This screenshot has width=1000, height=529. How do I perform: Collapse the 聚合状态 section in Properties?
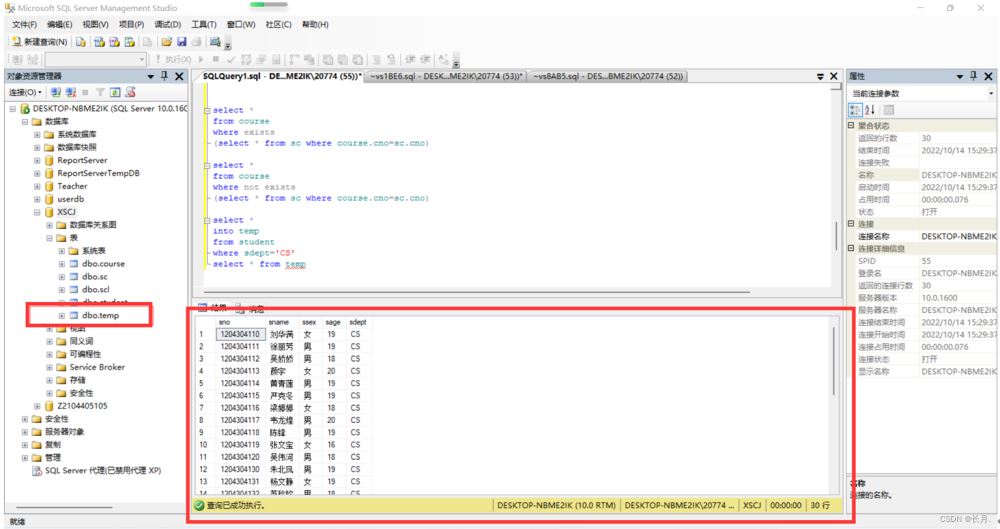pos(851,126)
